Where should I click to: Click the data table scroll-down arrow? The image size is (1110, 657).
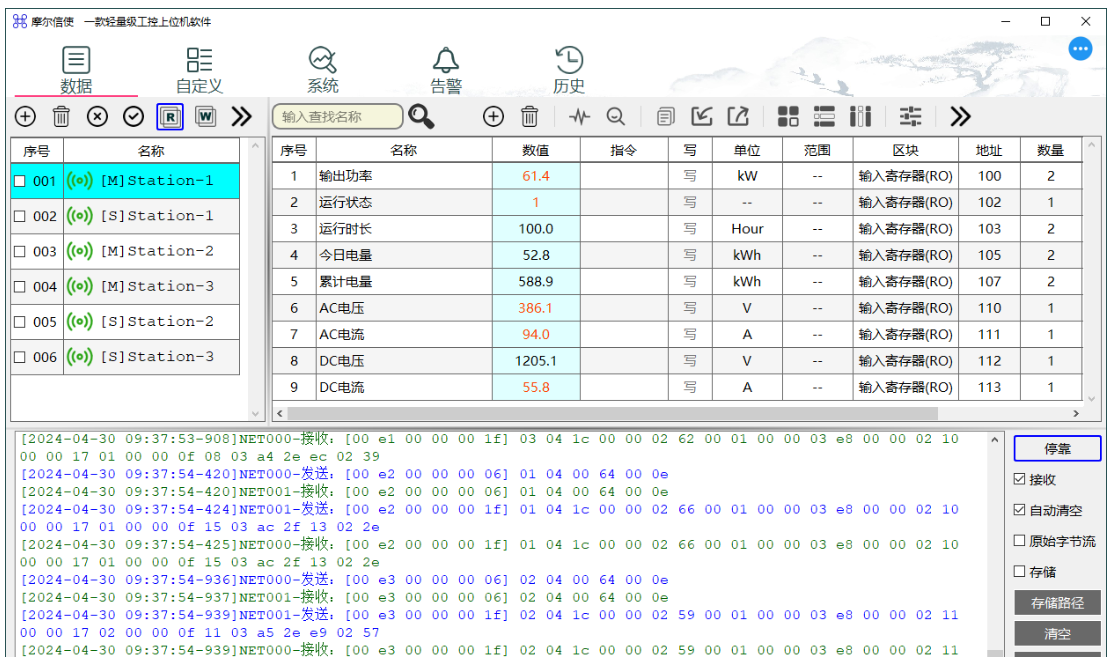(x=1092, y=399)
